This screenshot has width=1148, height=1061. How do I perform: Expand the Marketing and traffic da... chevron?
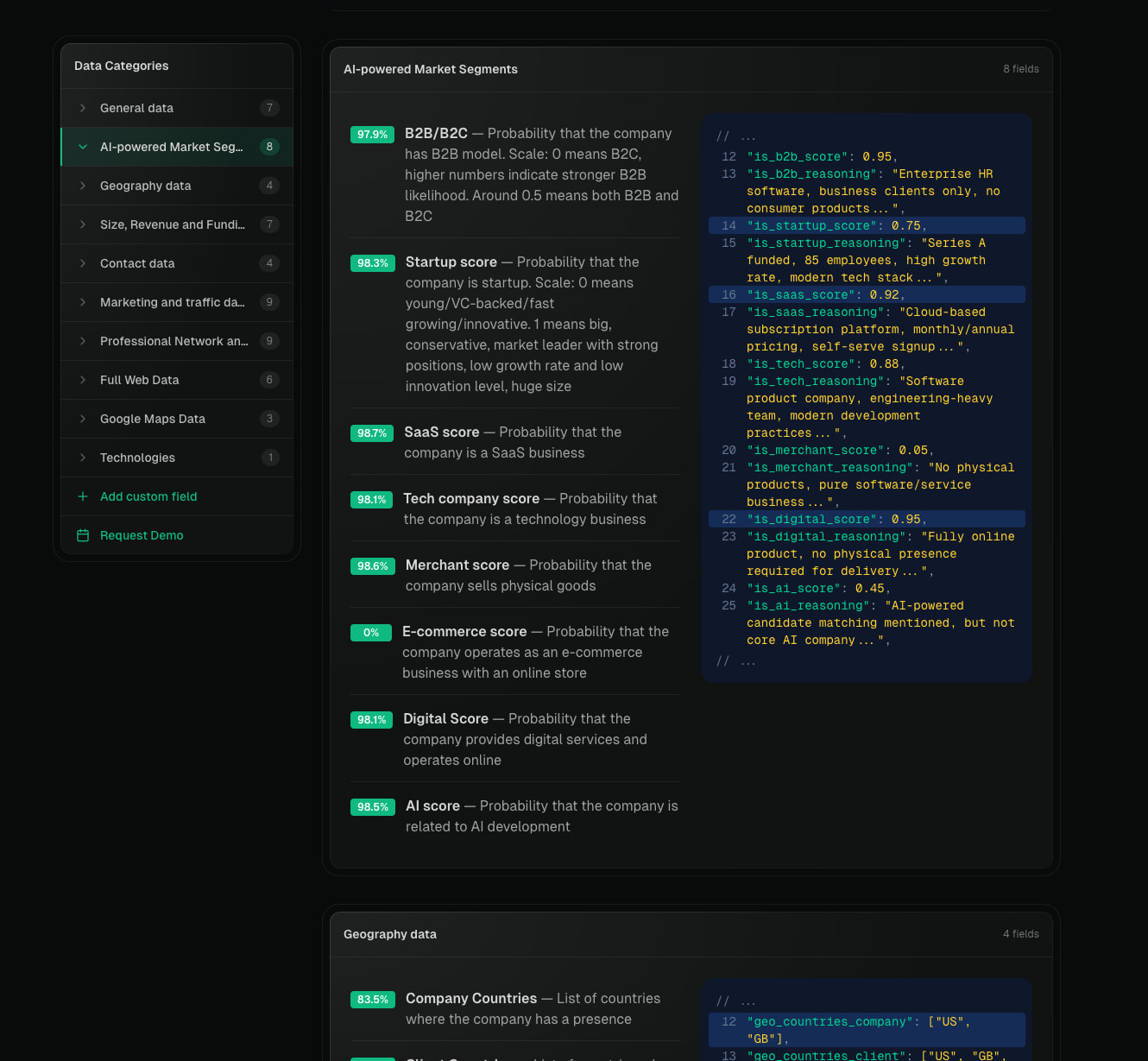[x=83, y=302]
